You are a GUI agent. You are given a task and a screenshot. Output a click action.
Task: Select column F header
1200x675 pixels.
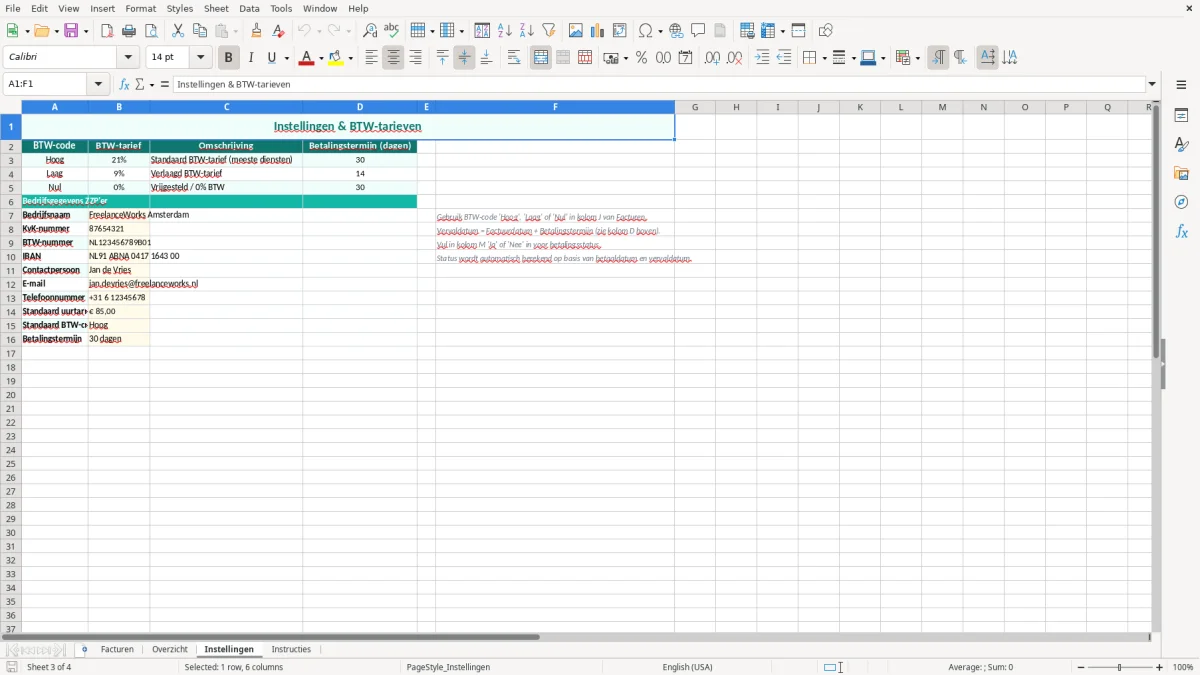click(555, 107)
